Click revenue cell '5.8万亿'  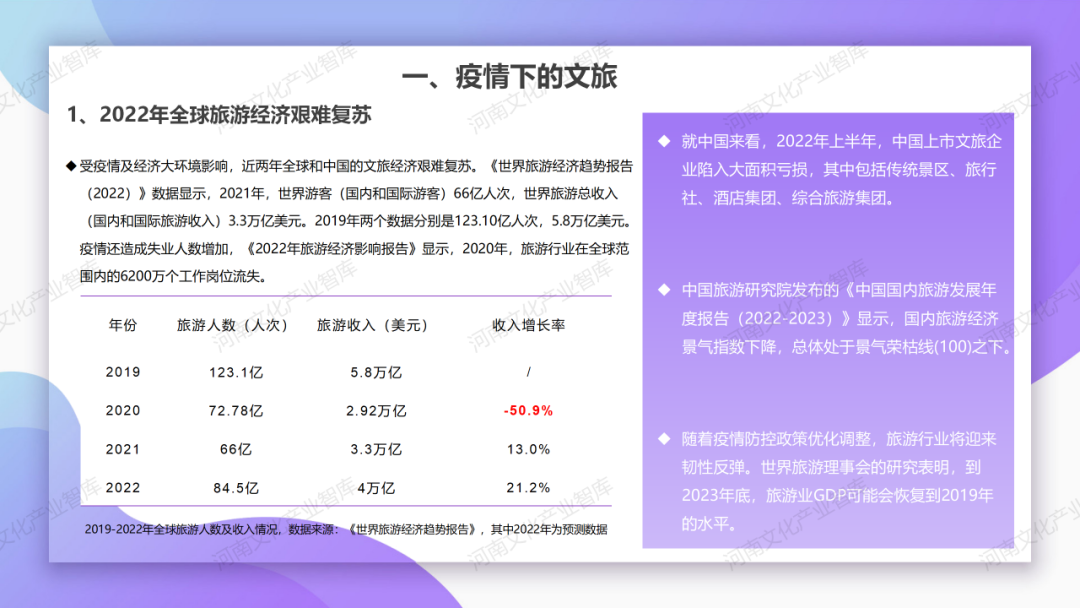[375, 373]
